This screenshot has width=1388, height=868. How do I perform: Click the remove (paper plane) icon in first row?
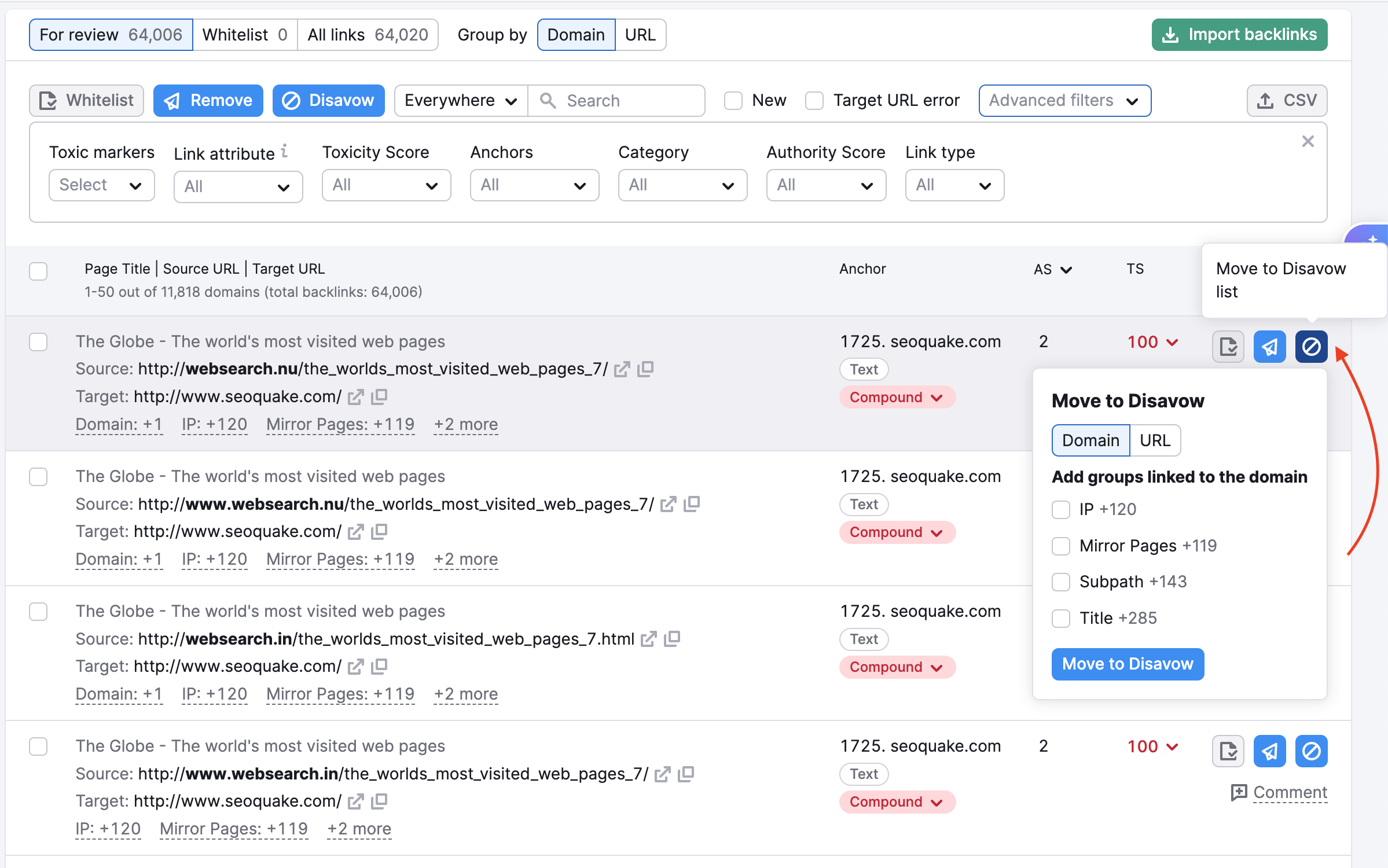pos(1269,347)
